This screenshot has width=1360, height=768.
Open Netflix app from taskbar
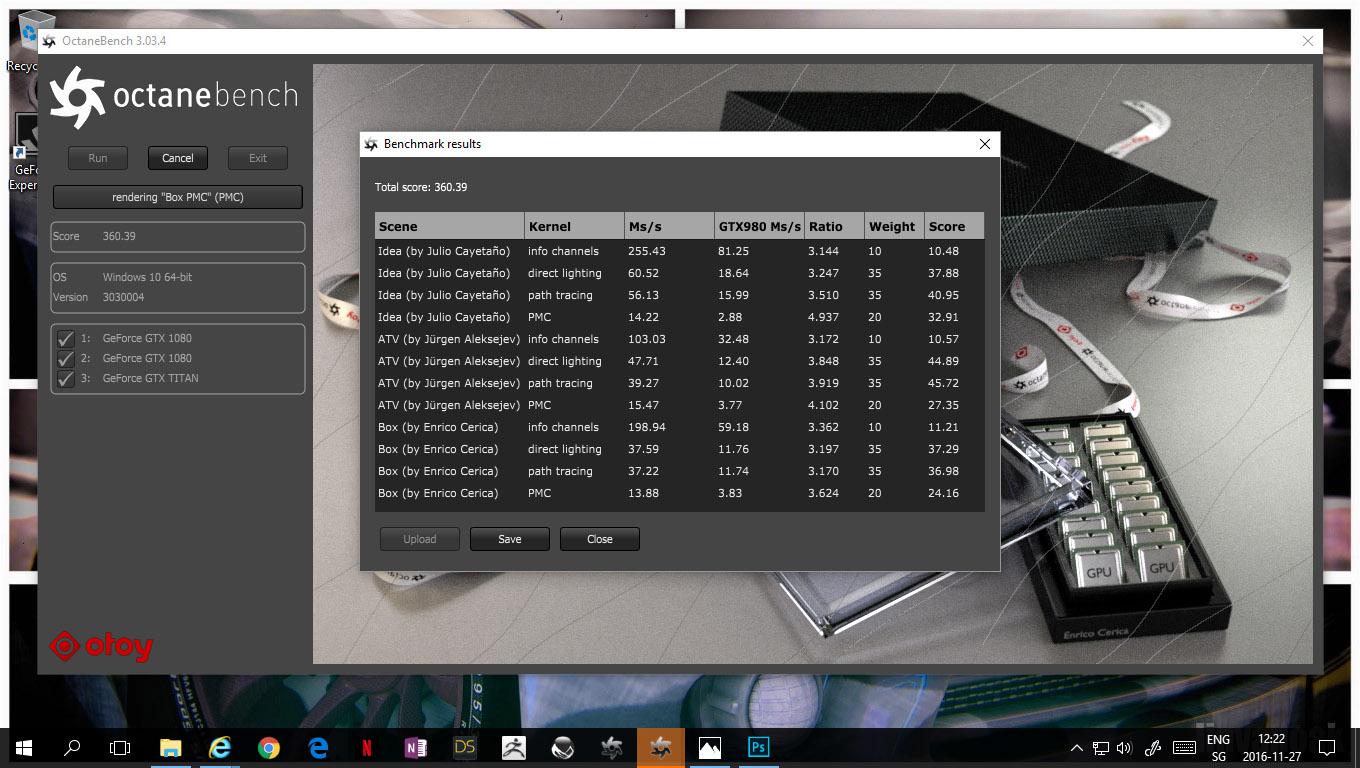click(367, 747)
